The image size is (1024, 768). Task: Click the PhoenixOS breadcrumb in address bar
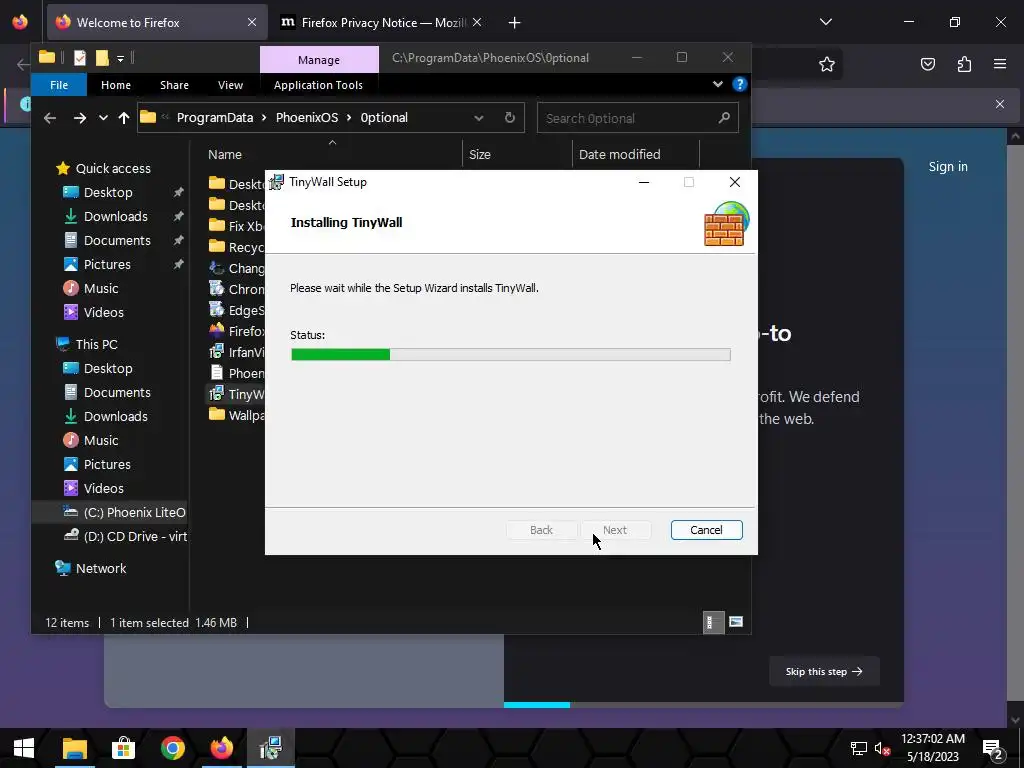[x=307, y=118]
